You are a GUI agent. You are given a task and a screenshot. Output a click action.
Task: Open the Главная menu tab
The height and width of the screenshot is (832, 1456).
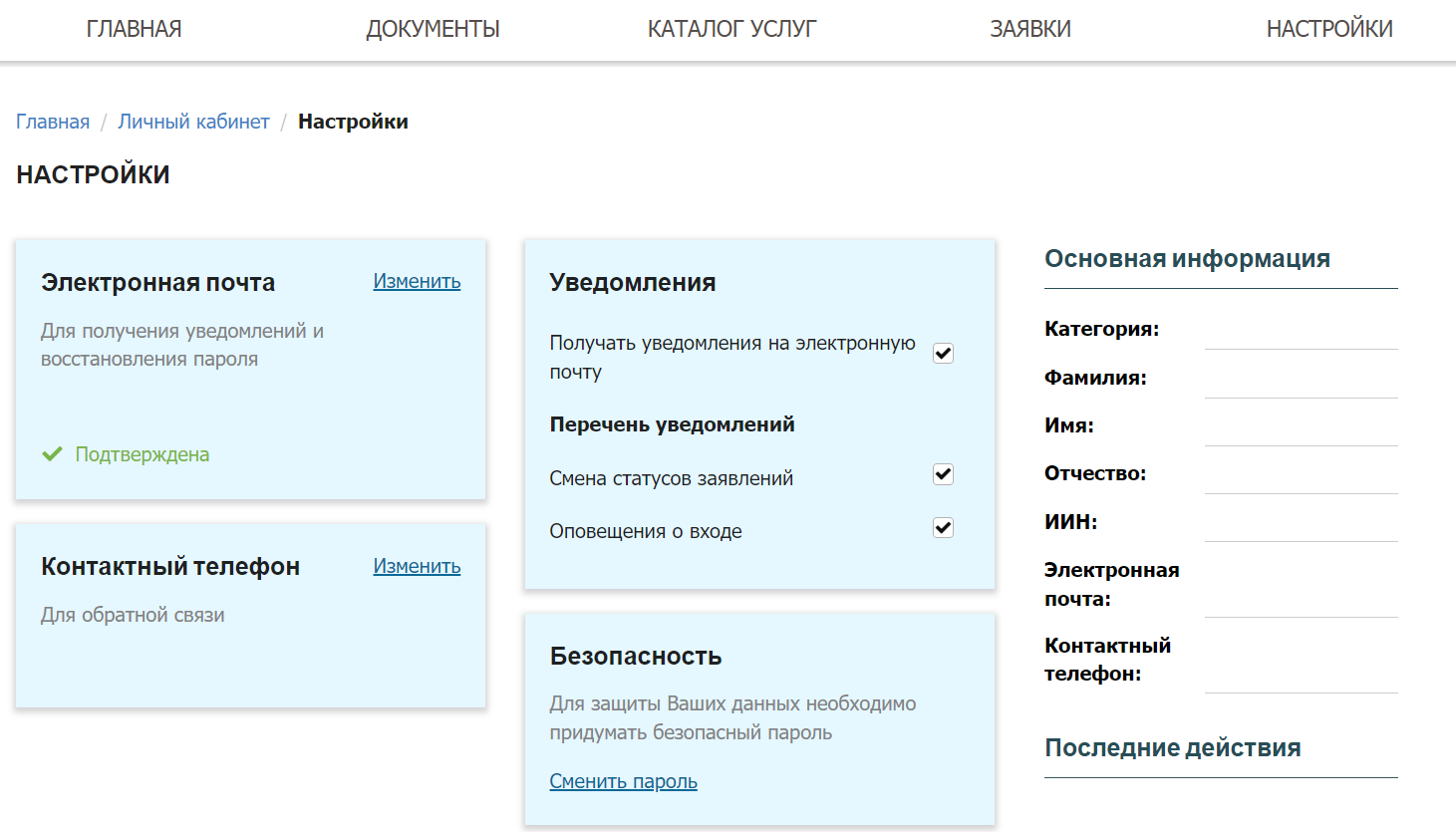(134, 29)
